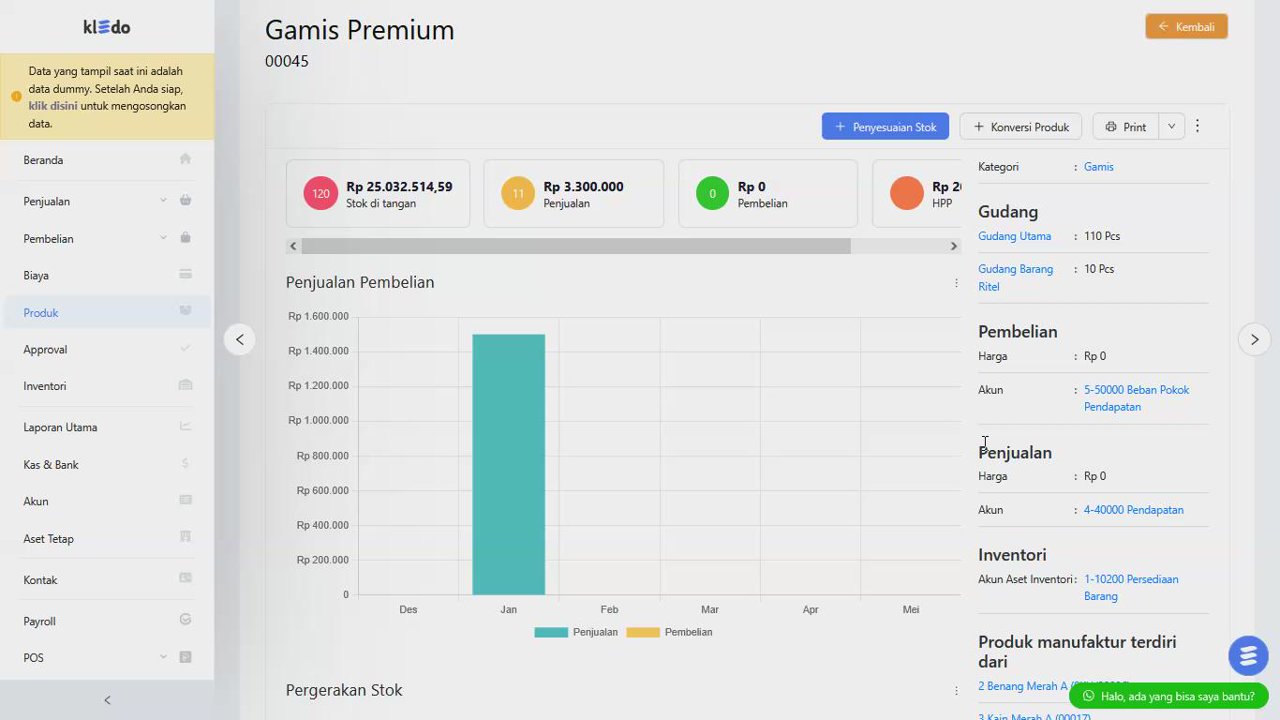Open the round blue floating menu icon
The image size is (1280, 720).
[1247, 656]
